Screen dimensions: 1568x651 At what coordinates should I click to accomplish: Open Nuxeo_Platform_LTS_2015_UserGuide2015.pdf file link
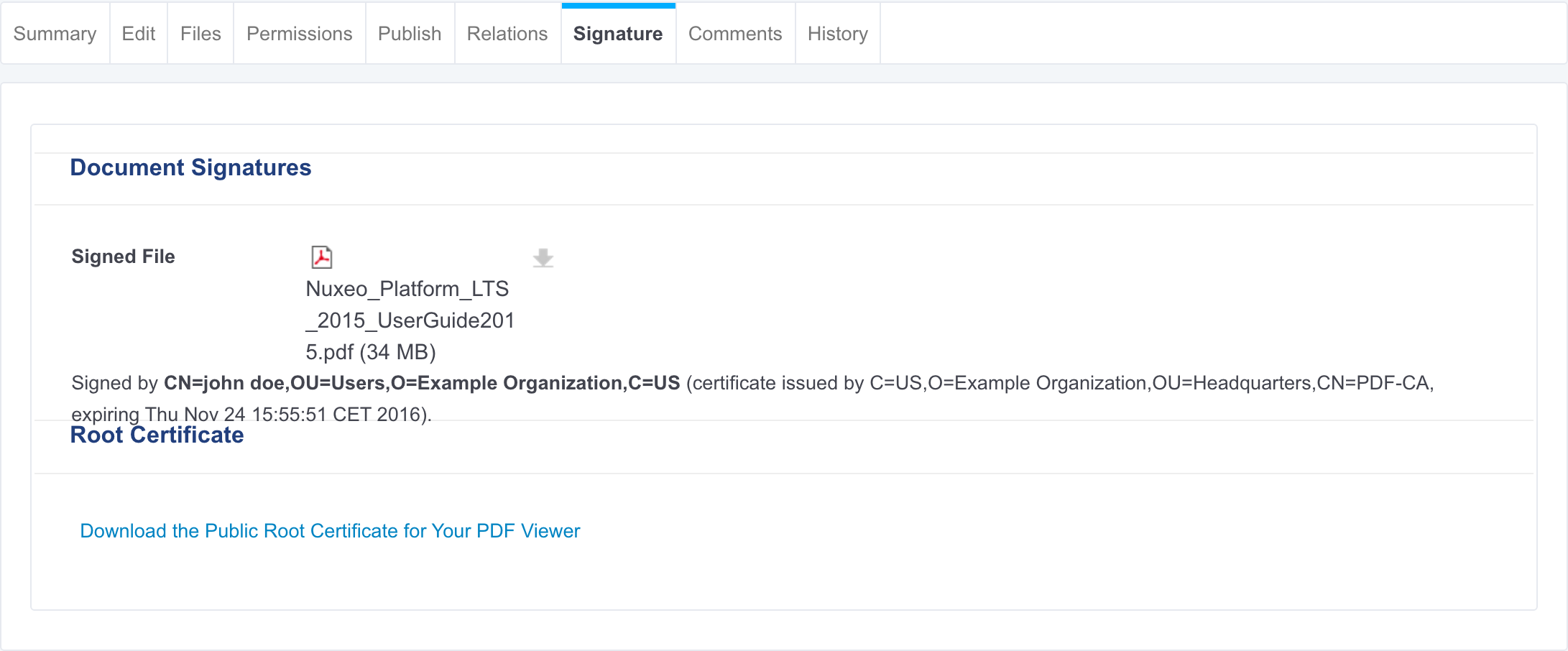[x=410, y=320]
